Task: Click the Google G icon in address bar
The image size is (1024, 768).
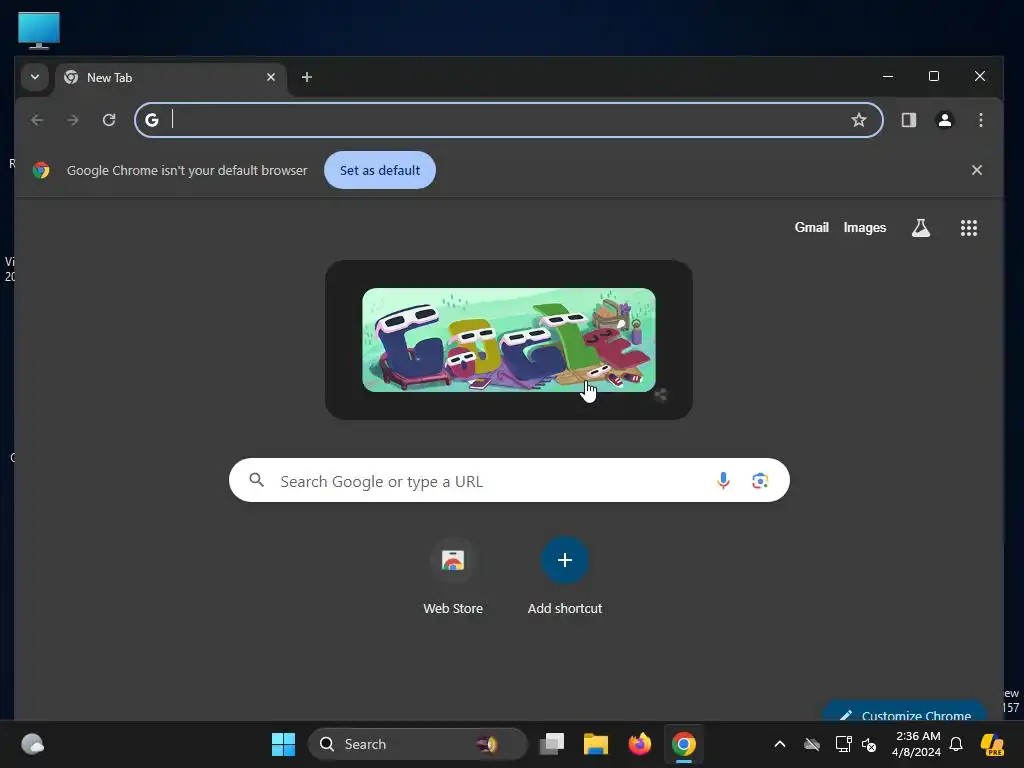Action: pos(152,120)
